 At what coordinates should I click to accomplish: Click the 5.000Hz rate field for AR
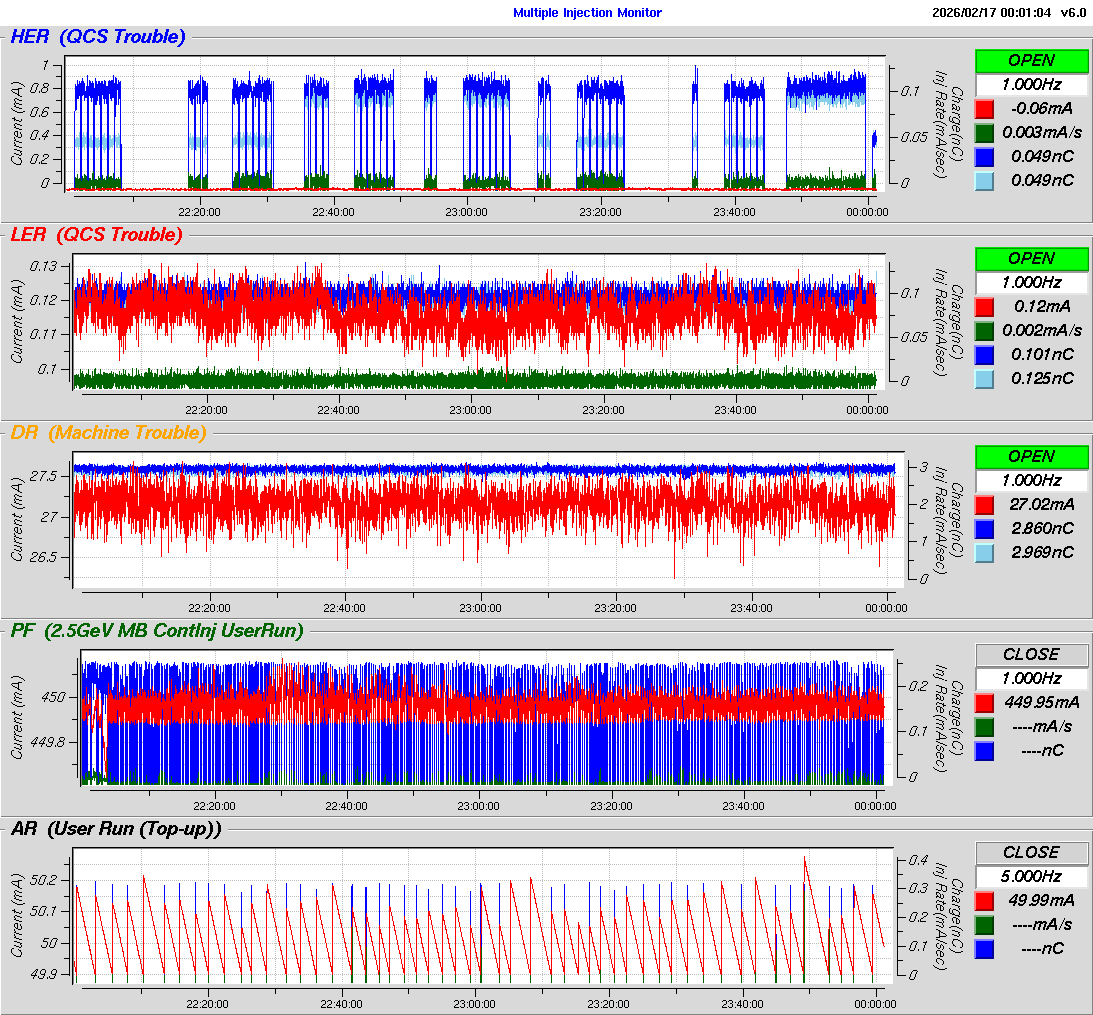(x=1031, y=876)
